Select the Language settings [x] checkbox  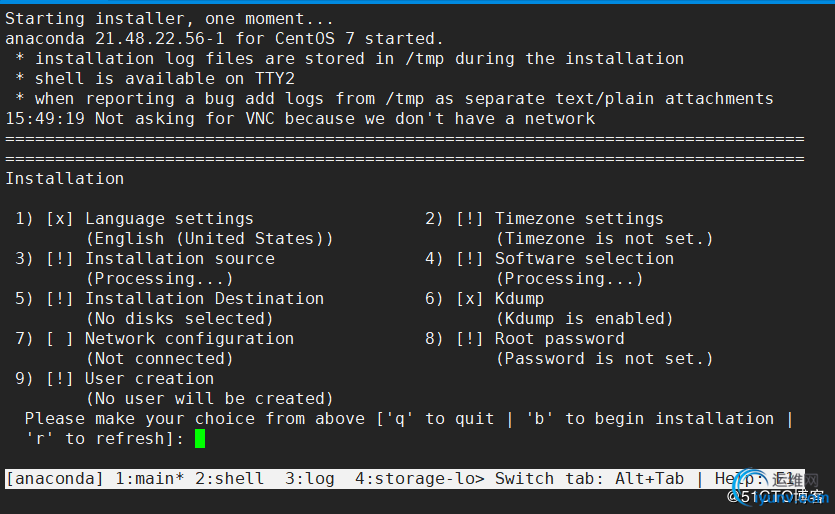point(59,219)
